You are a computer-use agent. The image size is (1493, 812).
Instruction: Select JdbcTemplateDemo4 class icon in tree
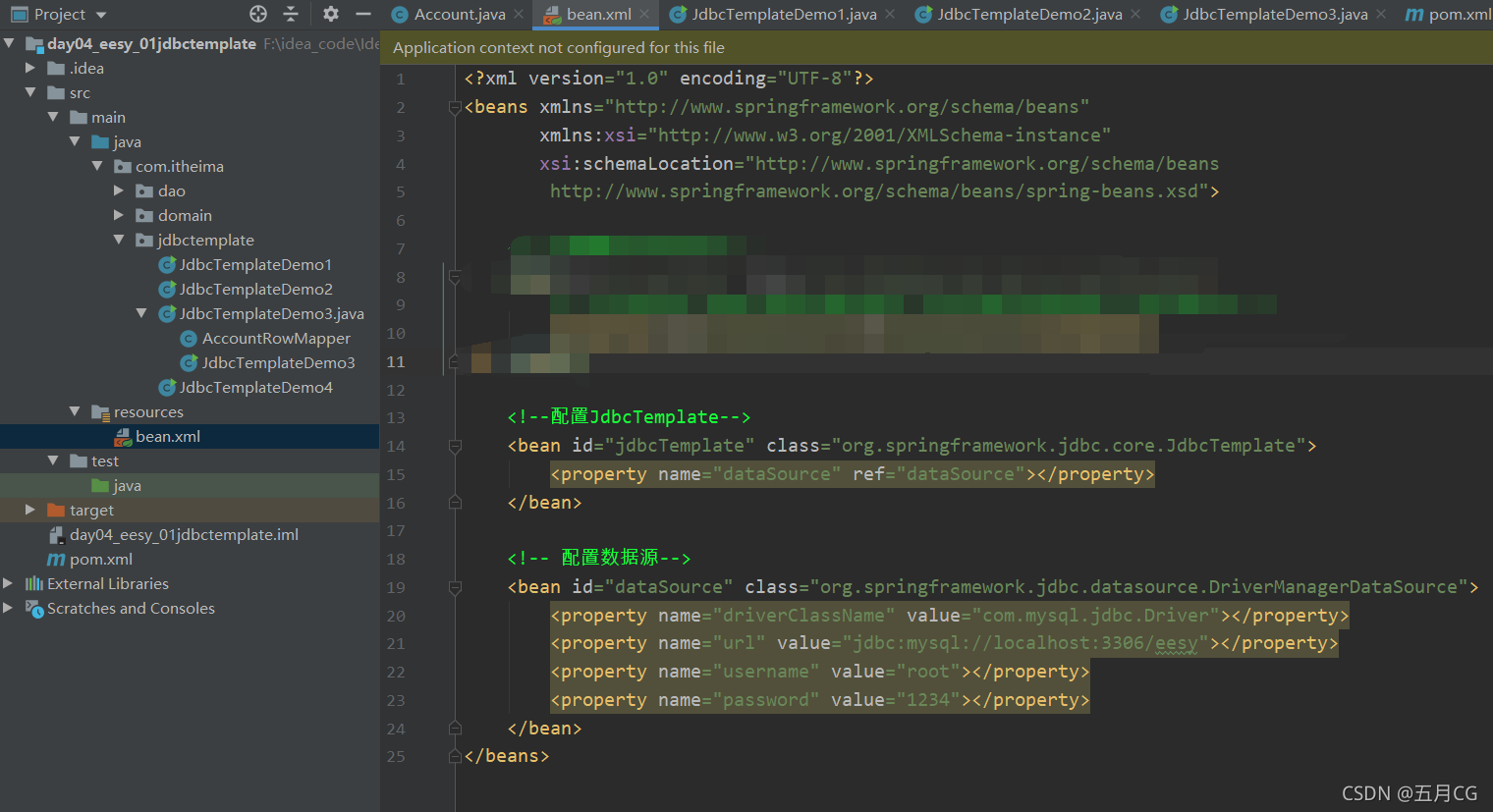tap(167, 387)
